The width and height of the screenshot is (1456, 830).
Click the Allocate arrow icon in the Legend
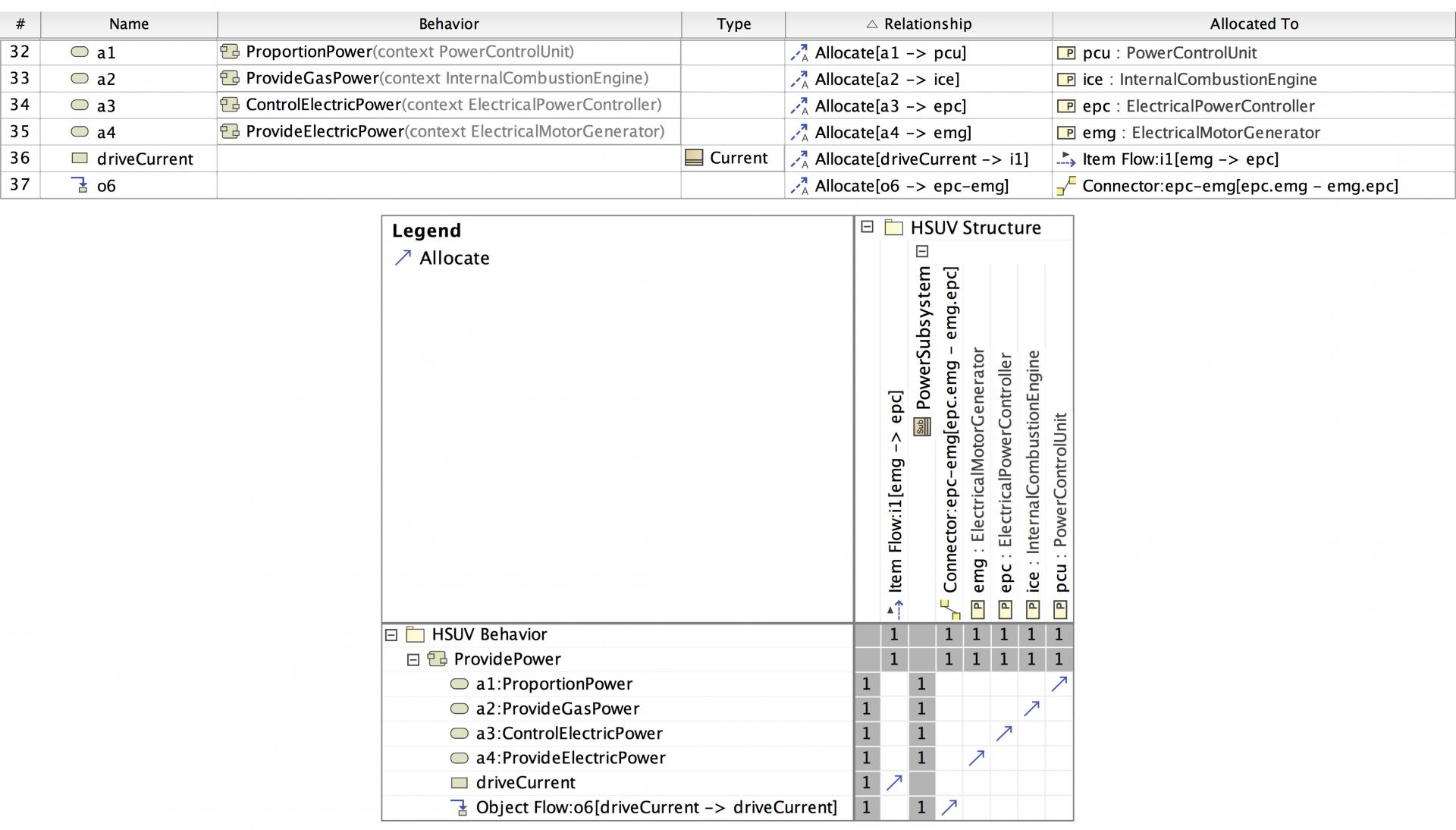pos(403,258)
